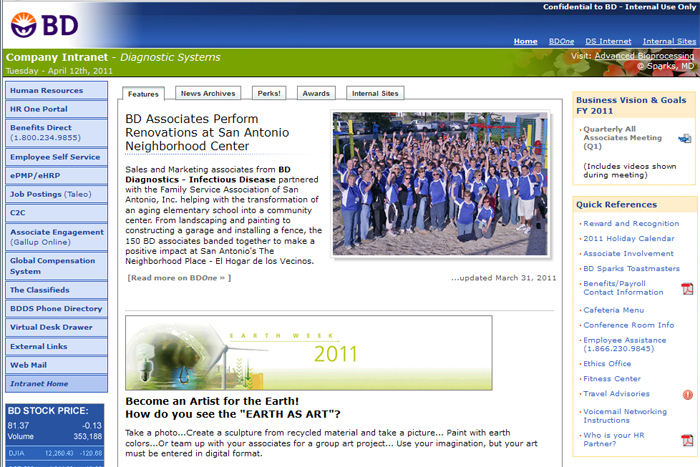Open the Internal Sites tab

375,93
